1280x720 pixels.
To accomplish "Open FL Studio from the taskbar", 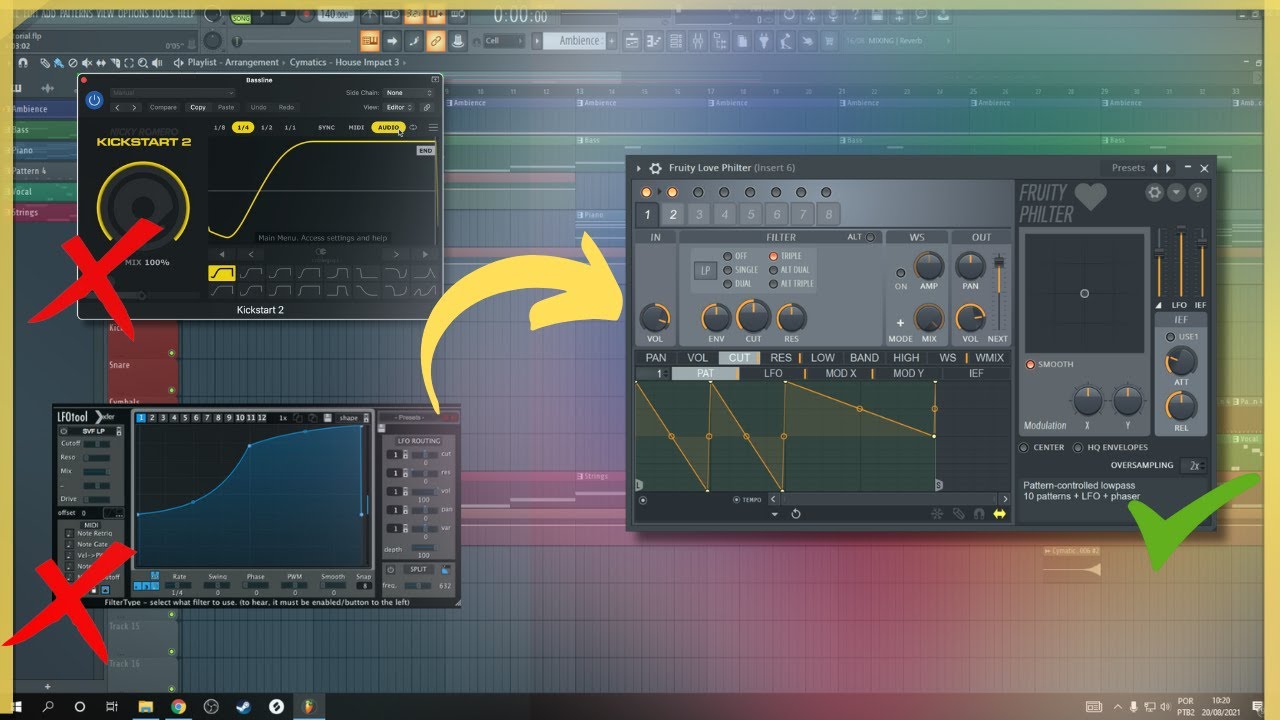I will click(x=311, y=706).
